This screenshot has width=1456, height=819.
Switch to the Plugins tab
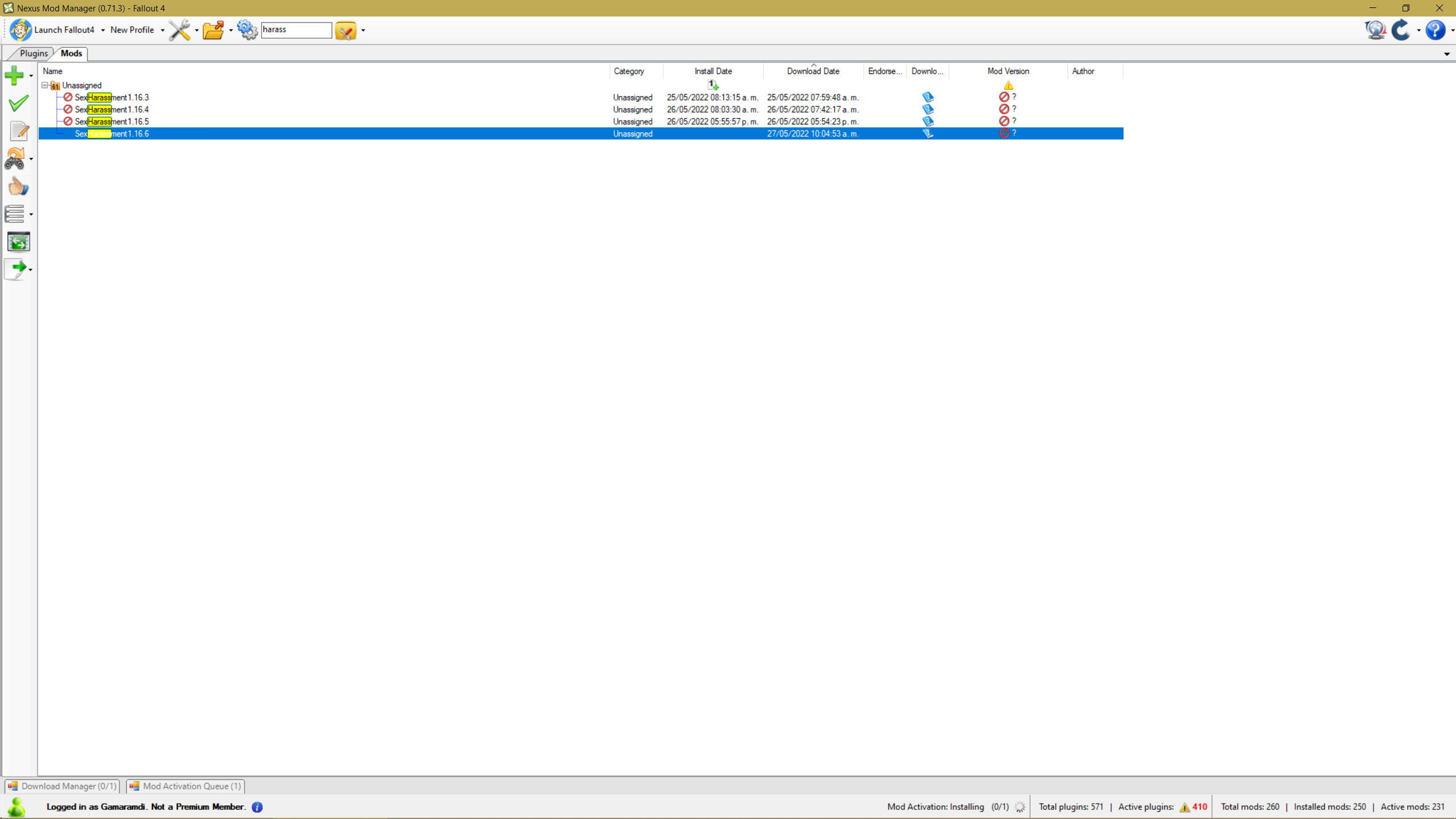click(x=34, y=53)
